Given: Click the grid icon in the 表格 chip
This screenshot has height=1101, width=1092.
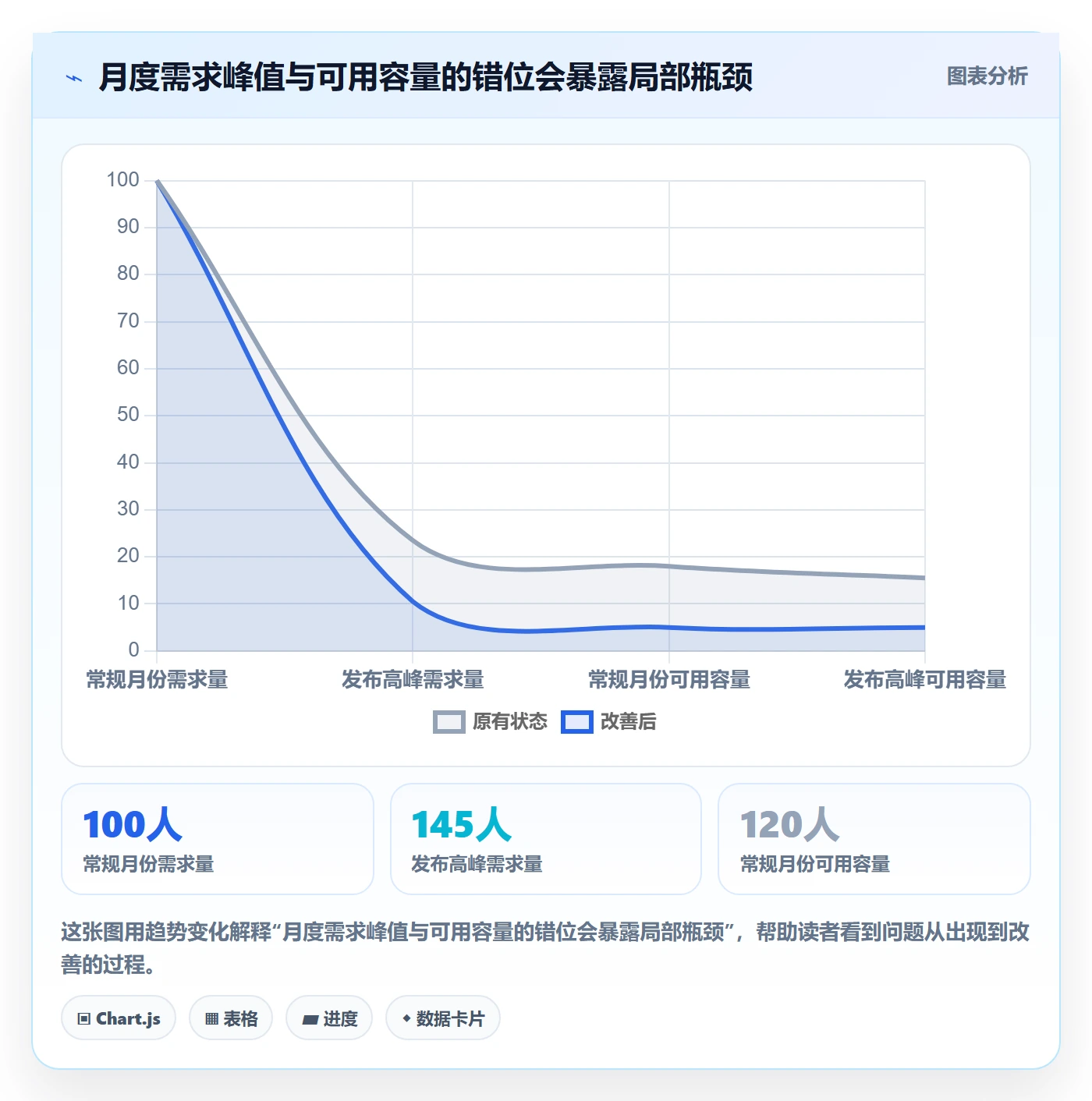Looking at the screenshot, I should (211, 1019).
